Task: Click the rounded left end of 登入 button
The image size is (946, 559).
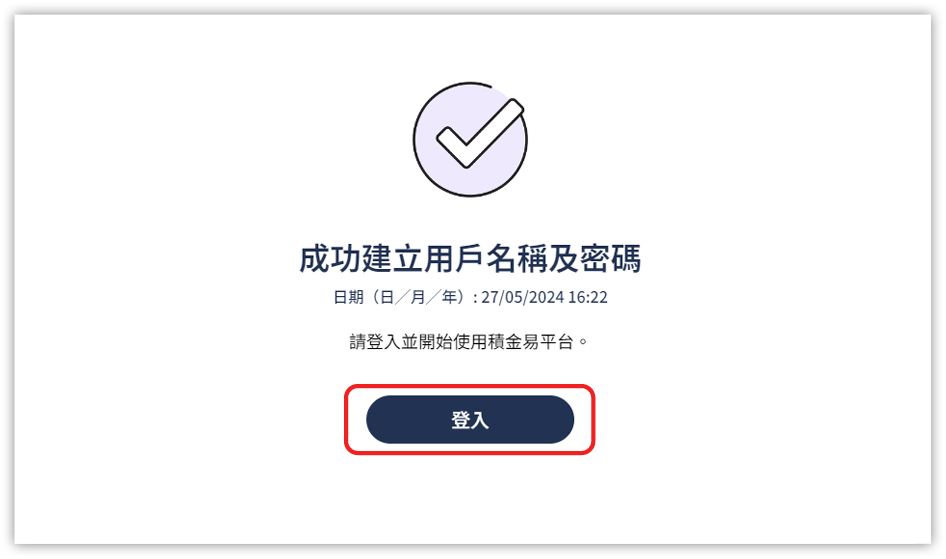Action: (x=380, y=420)
